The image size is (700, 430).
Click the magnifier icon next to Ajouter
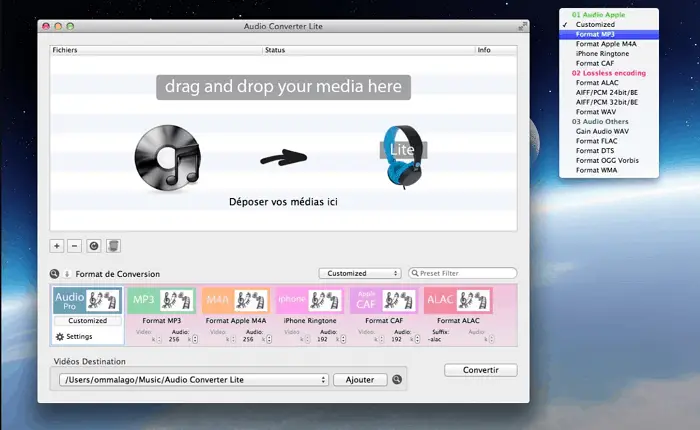click(397, 380)
